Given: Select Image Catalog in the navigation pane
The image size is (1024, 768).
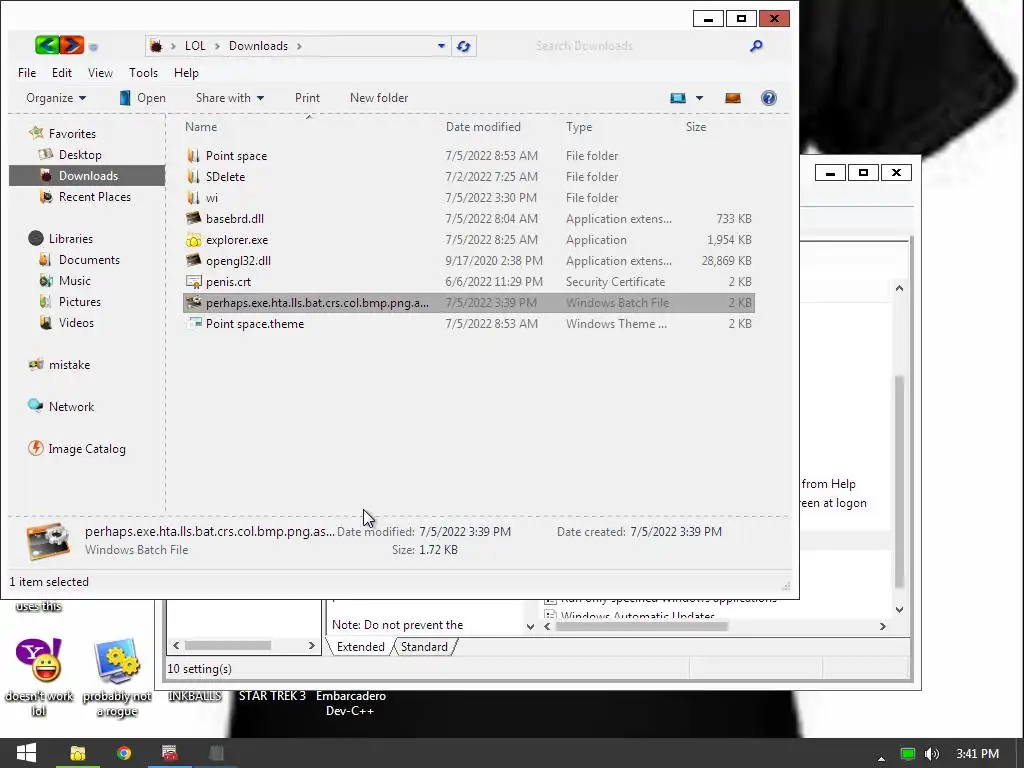Looking at the screenshot, I should click(87, 449).
